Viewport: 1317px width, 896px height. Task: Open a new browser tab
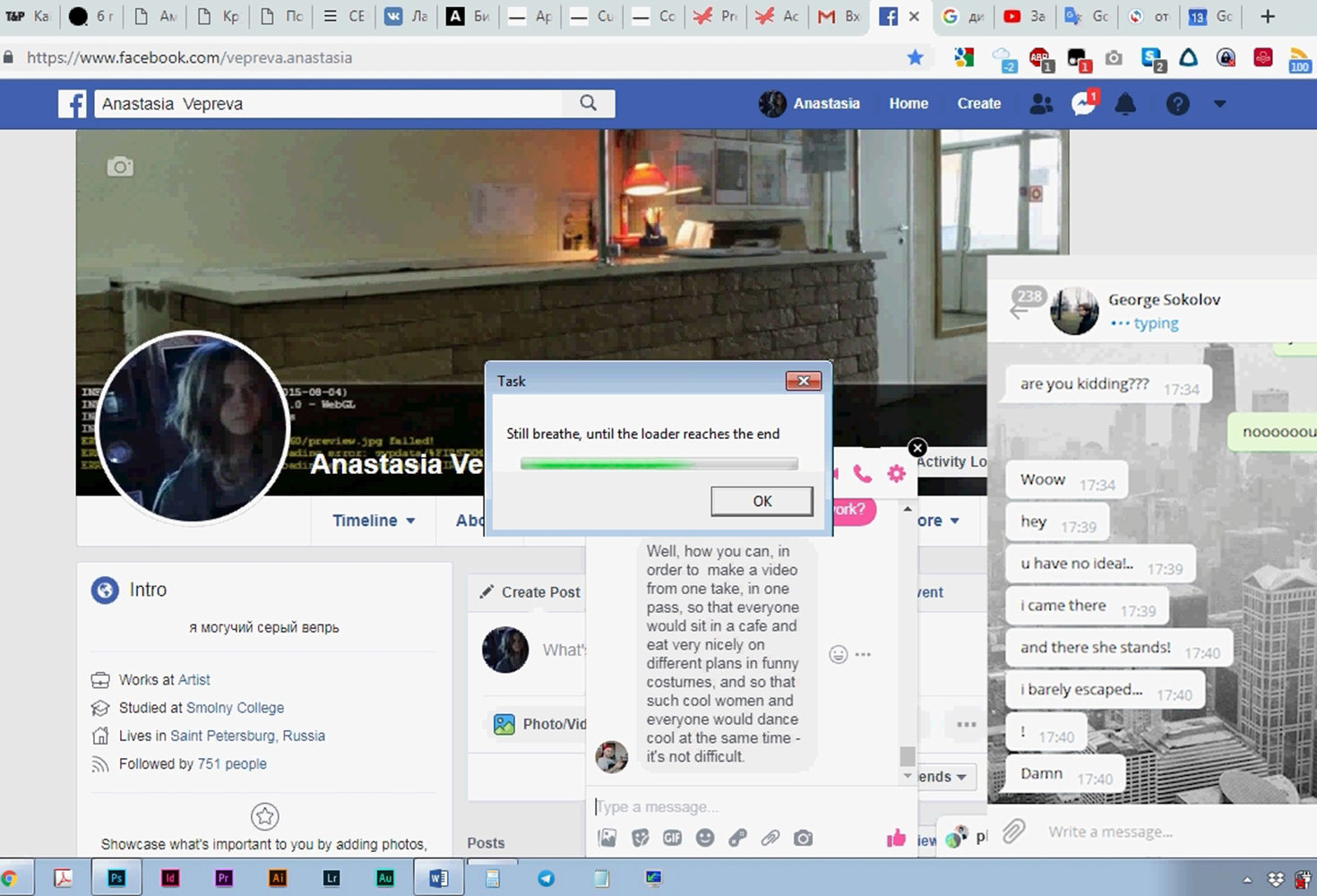tap(1267, 16)
